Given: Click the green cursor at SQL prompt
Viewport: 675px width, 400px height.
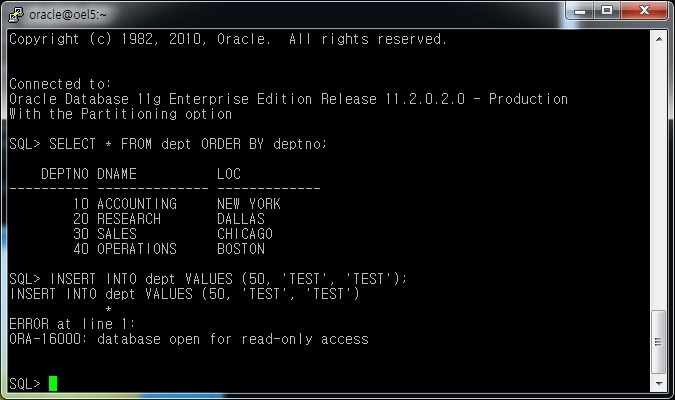Looking at the screenshot, I should 53,383.
